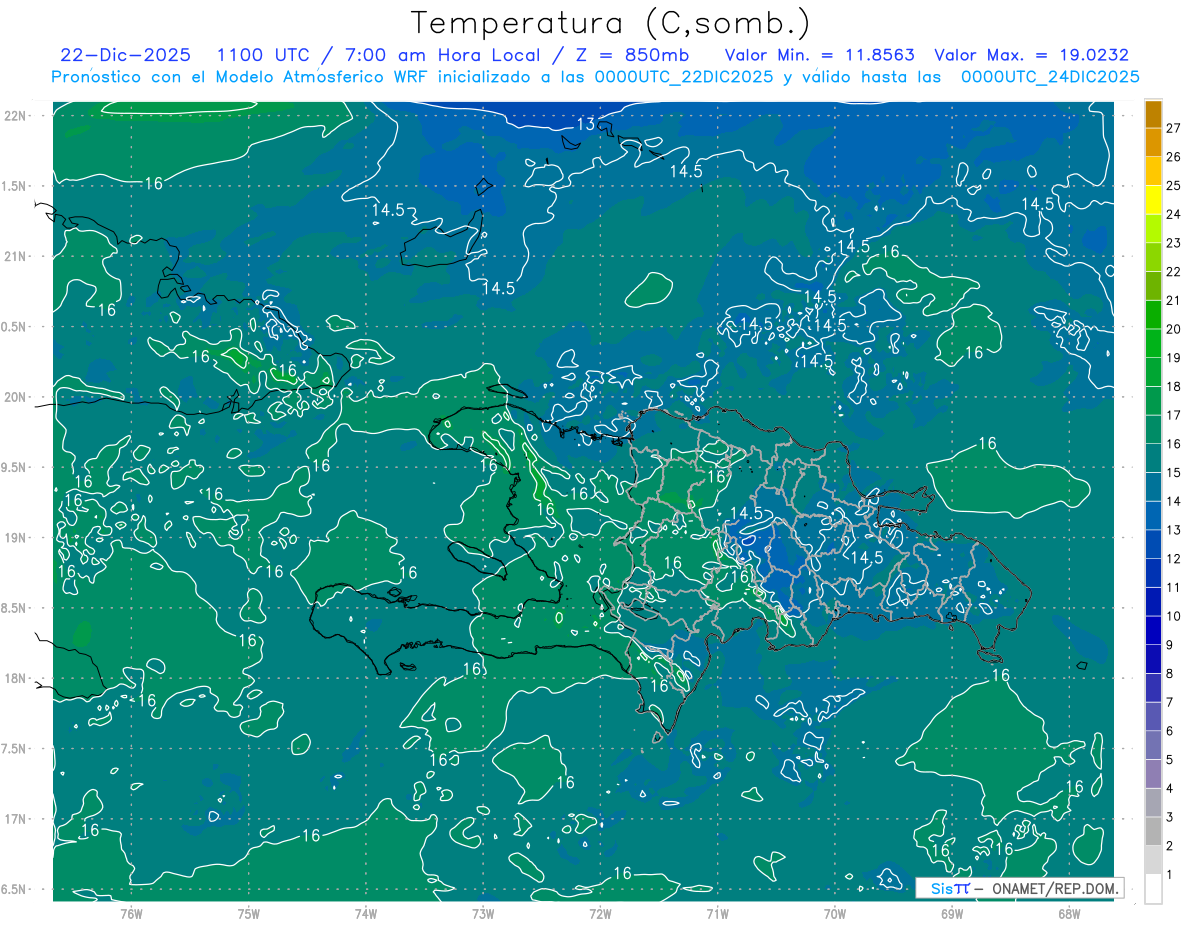Click the bright yellow swatch in the color legend
This screenshot has width=1200, height=927.
(x=1153, y=200)
